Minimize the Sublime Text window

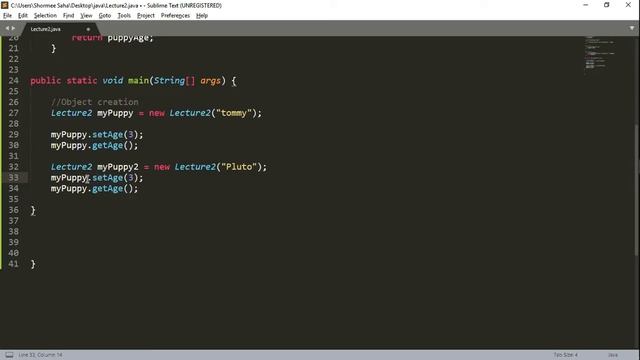point(586,5)
